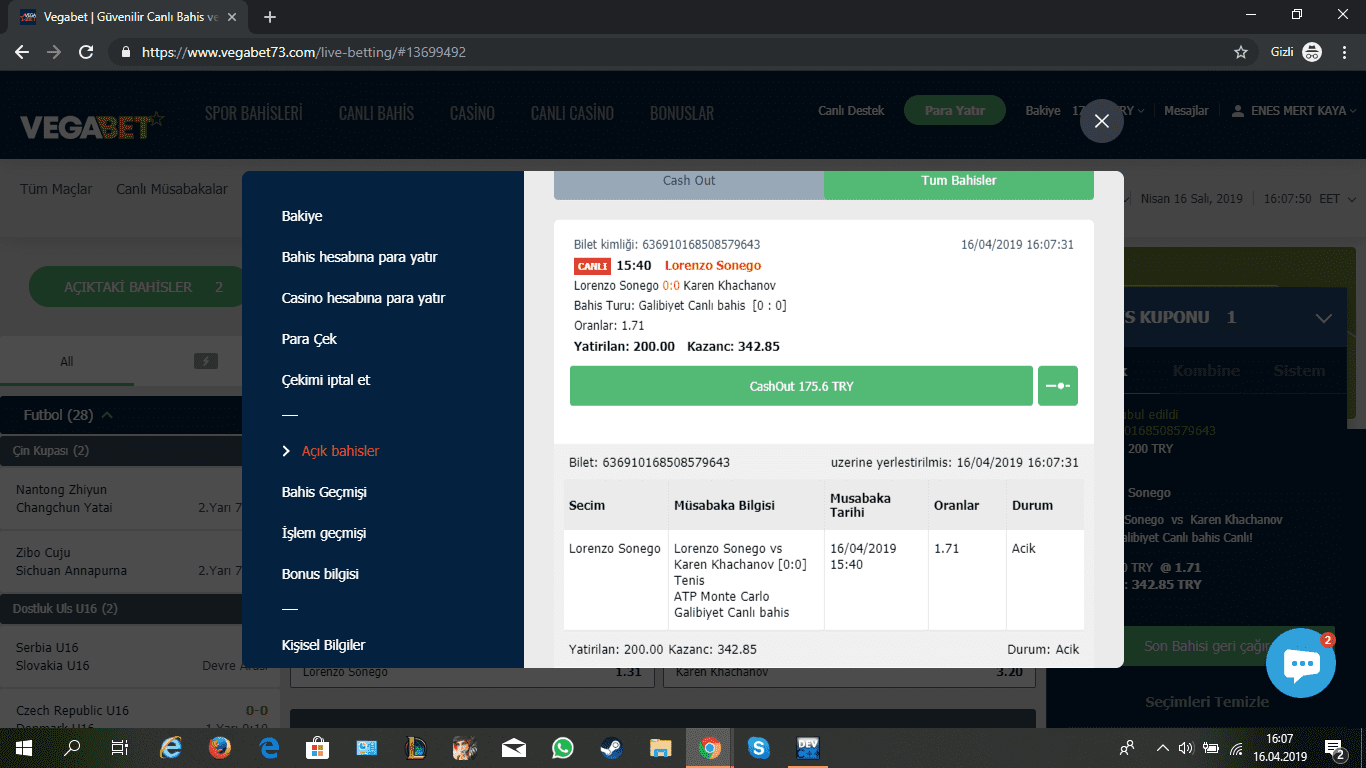Open Nantong Zhiyun vs Changchun Yatai match
The width and height of the screenshot is (1366, 768).
pos(121,498)
